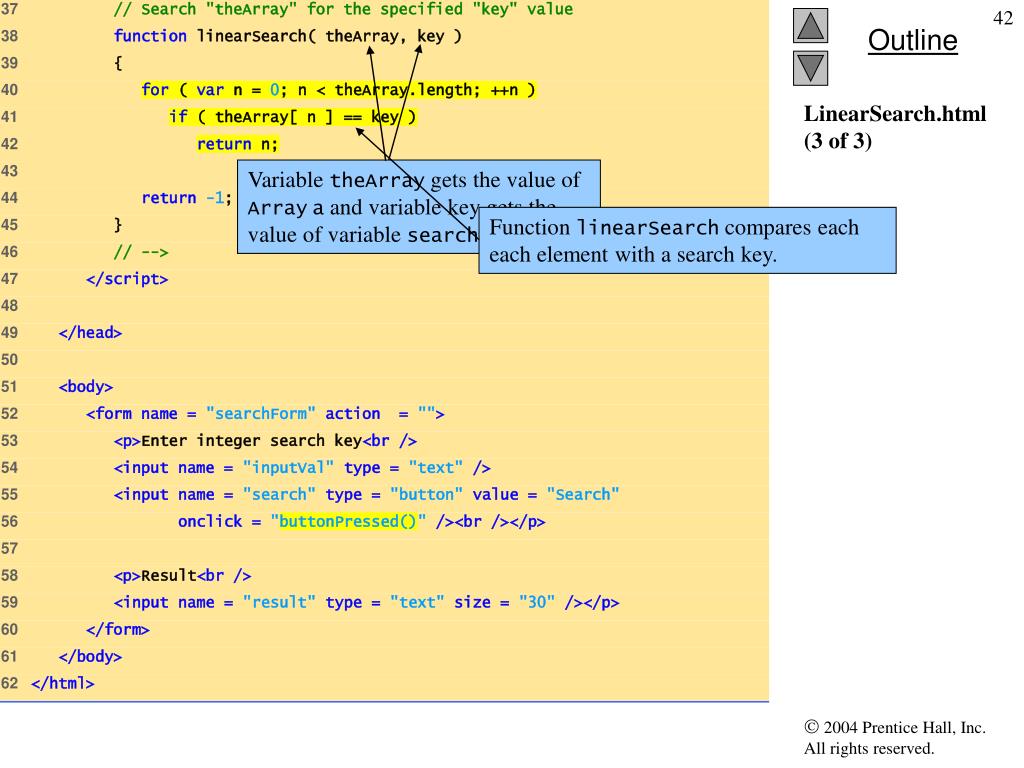Click the comment Search "theArray" line

coord(344,9)
